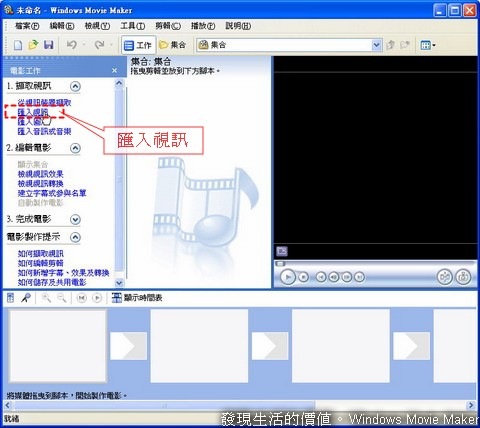Toggle the 集合 collections pane button
This screenshot has height=428, width=480.
point(173,45)
